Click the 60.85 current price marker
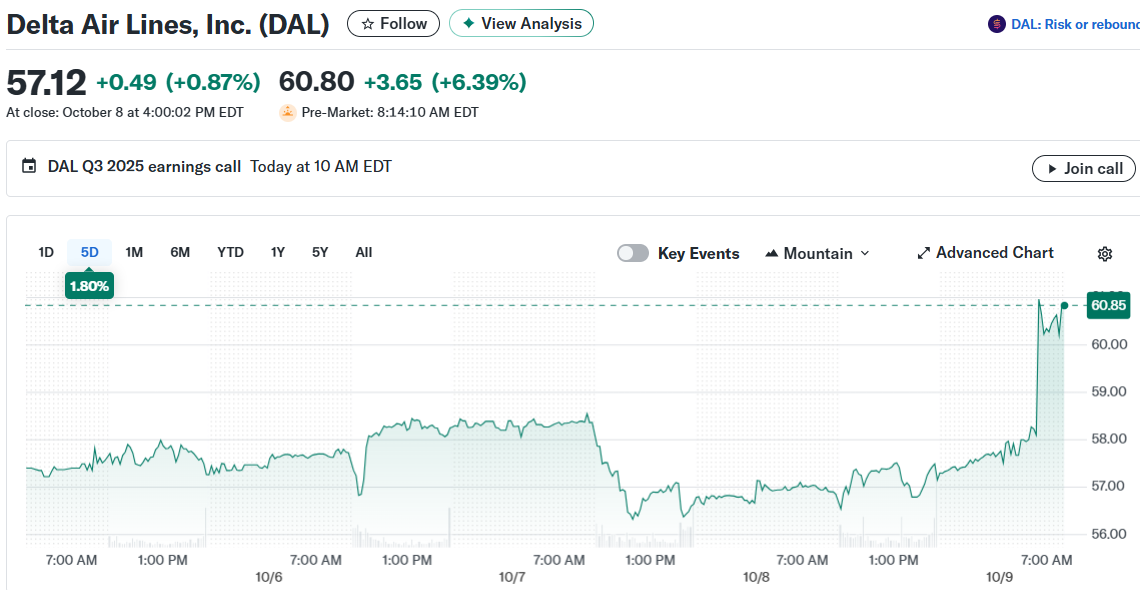Viewport: 1140px width, 590px height. pos(1108,305)
